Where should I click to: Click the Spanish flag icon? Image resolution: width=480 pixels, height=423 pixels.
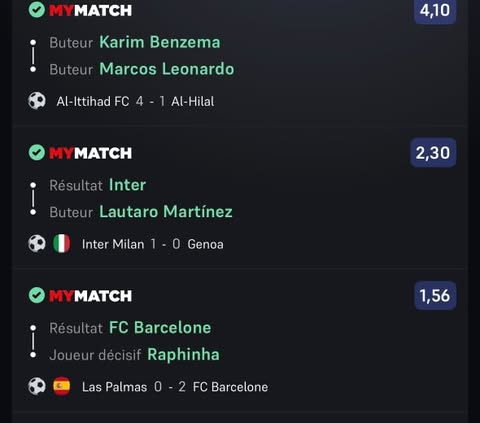pos(62,386)
